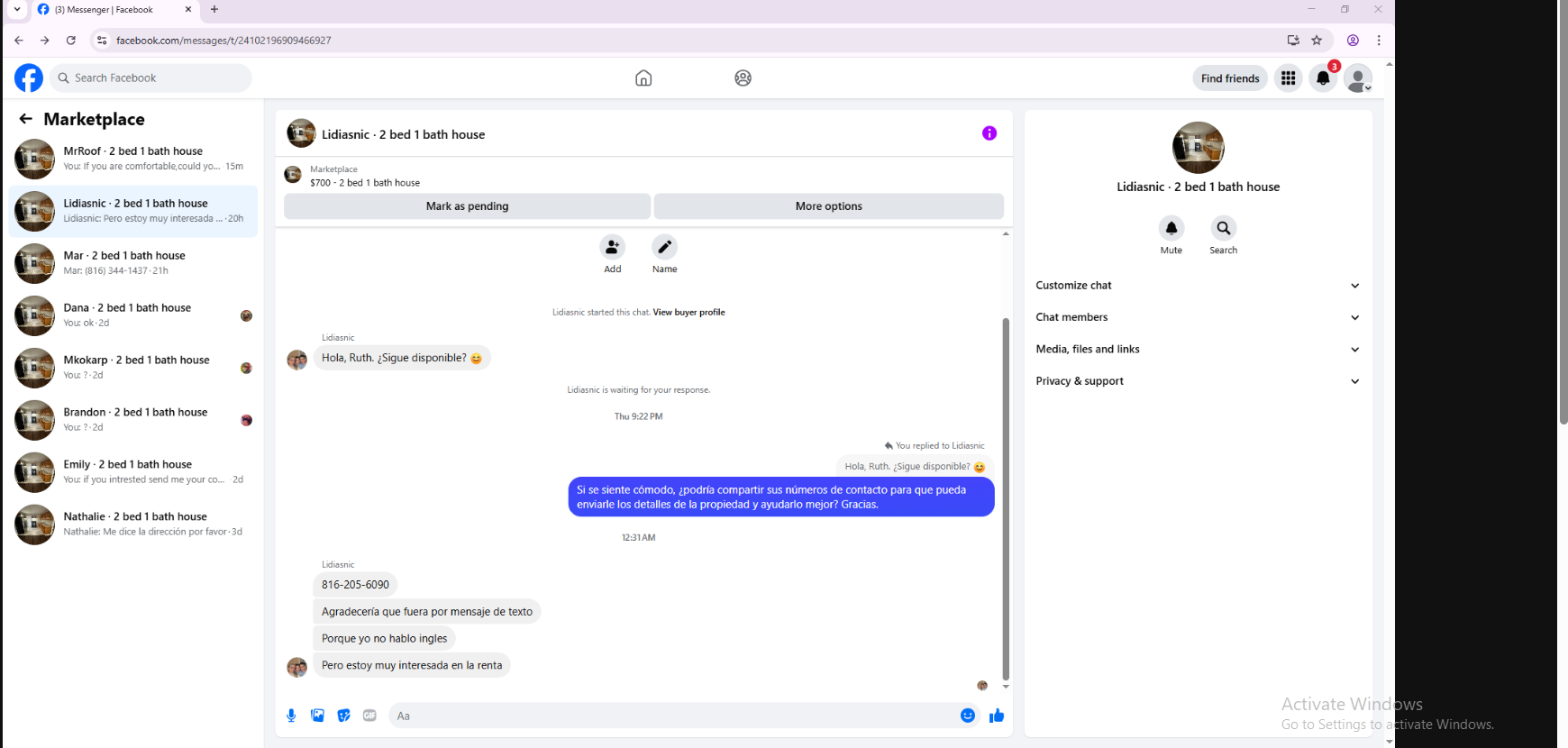Open the apps grid menu icon
Viewport: 1568px width, 748px height.
coord(1289,78)
